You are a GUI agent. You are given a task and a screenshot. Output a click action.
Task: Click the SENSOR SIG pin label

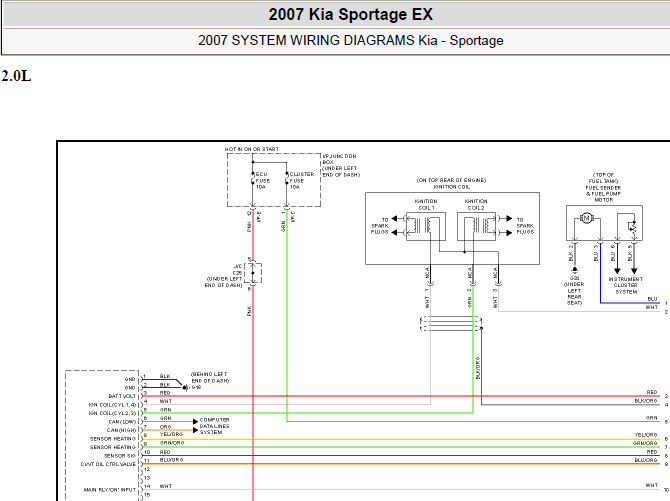120,456
